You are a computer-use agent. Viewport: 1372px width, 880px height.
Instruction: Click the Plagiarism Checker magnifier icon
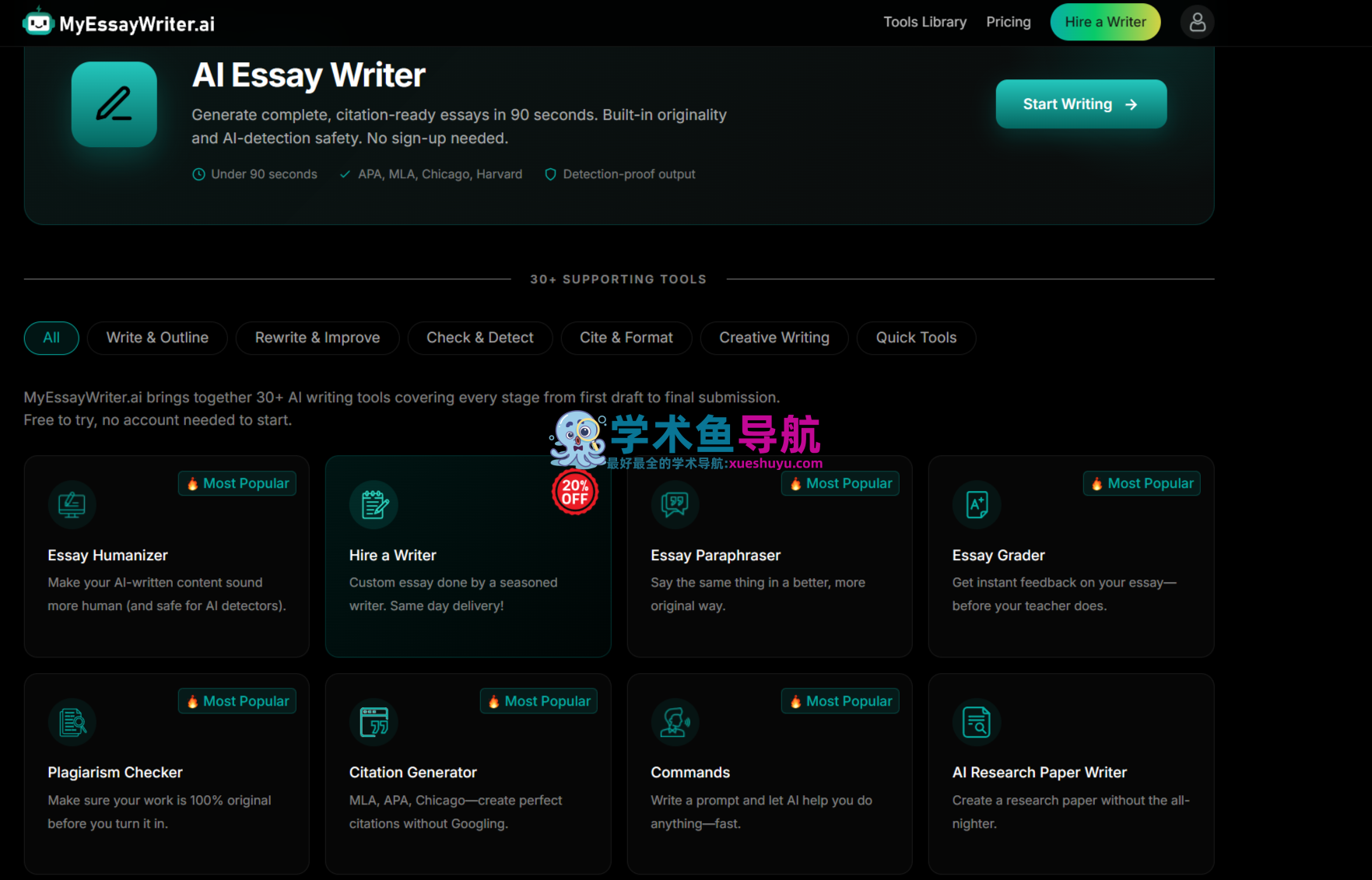72,722
